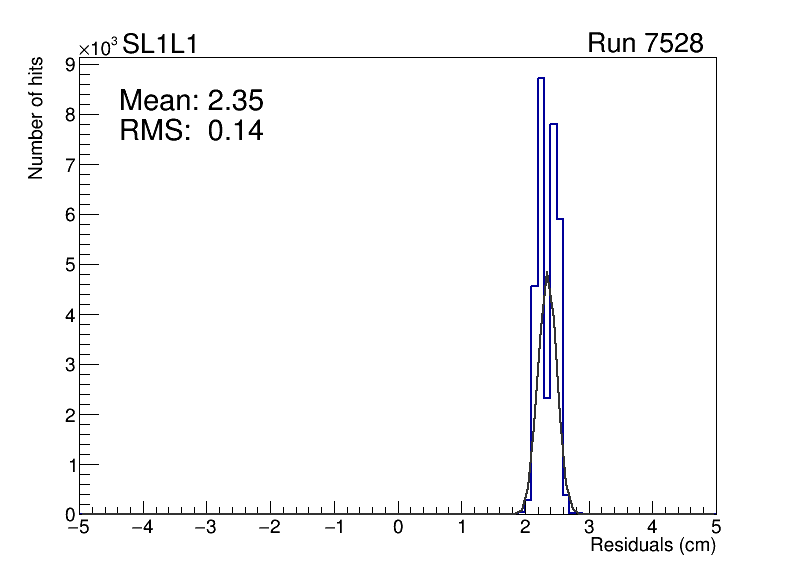Click the tallest histogram bin's top
The width and height of the screenshot is (796, 572).
[x=540, y=78]
